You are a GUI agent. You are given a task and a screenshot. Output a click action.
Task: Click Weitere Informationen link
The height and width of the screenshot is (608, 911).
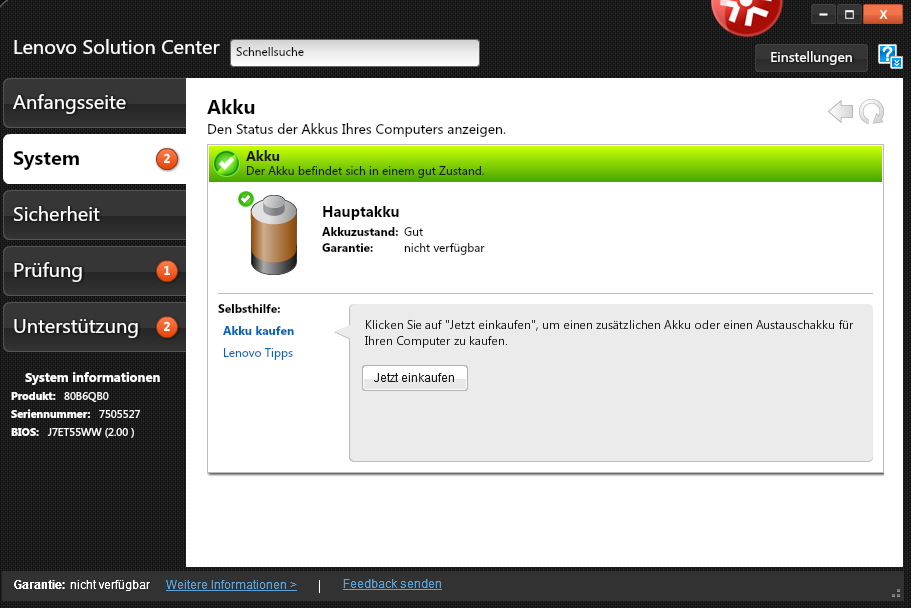(x=231, y=585)
